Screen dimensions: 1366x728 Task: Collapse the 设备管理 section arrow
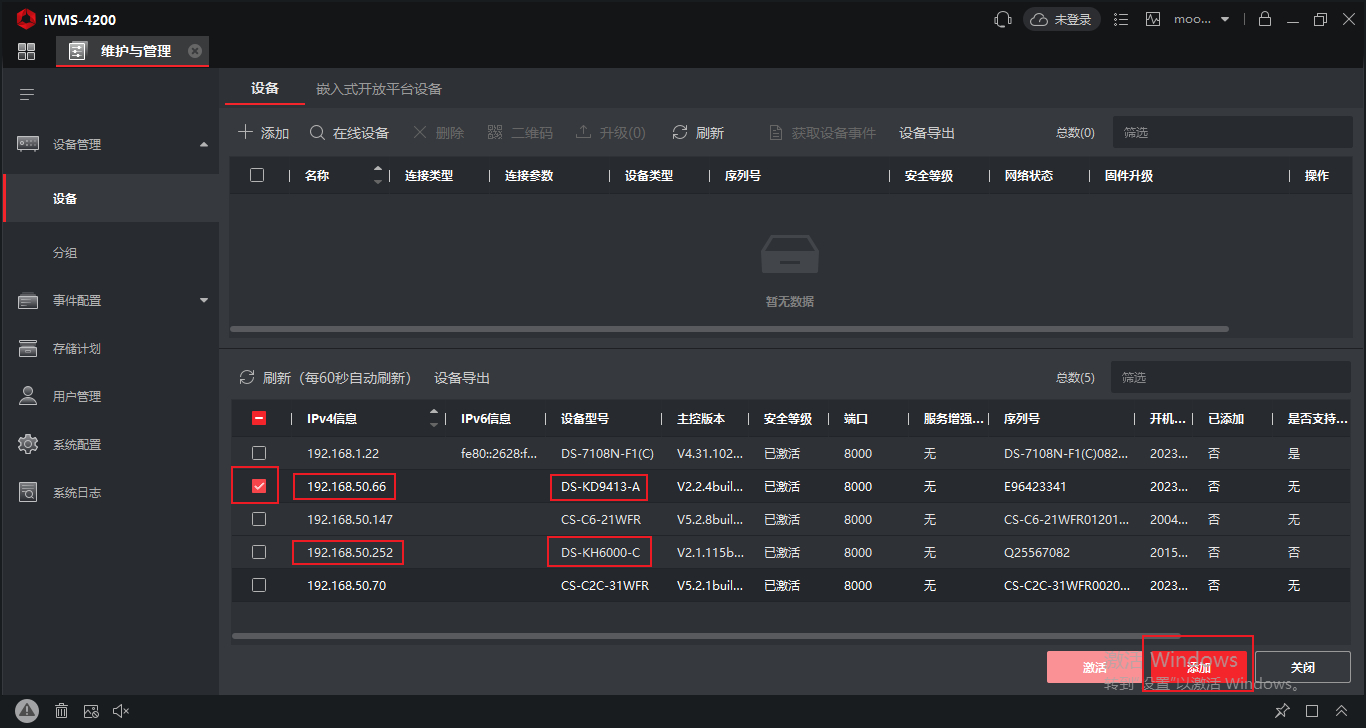(x=204, y=144)
